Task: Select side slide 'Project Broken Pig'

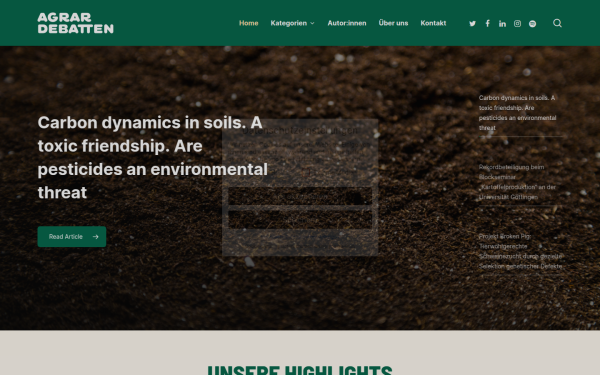Action: (x=520, y=251)
